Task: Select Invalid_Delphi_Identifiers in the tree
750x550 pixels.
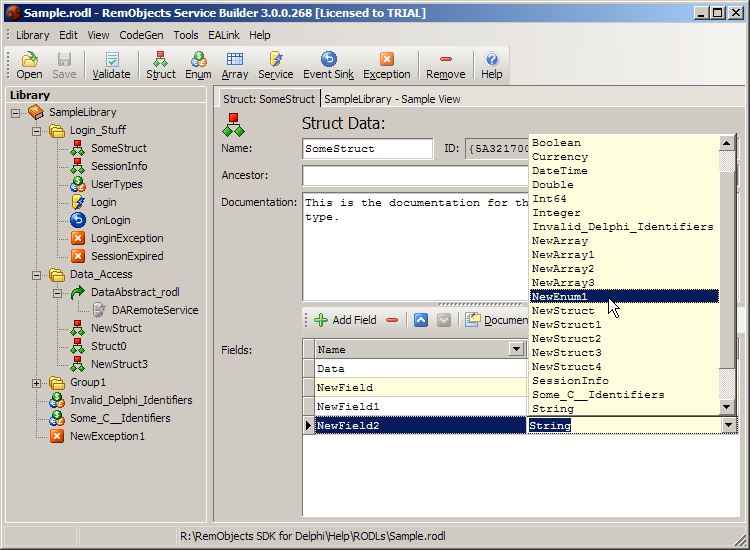Action: click(131, 400)
